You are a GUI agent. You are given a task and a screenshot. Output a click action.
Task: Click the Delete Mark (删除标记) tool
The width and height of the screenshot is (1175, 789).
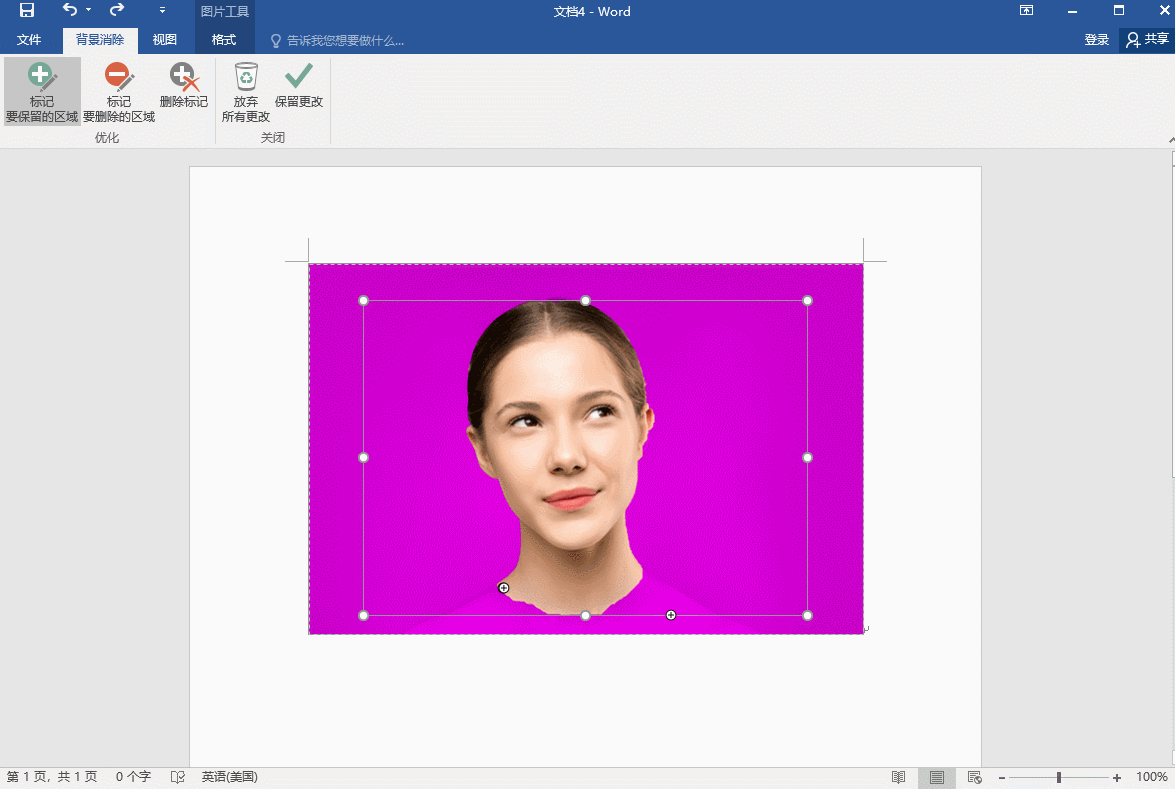pyautogui.click(x=184, y=85)
